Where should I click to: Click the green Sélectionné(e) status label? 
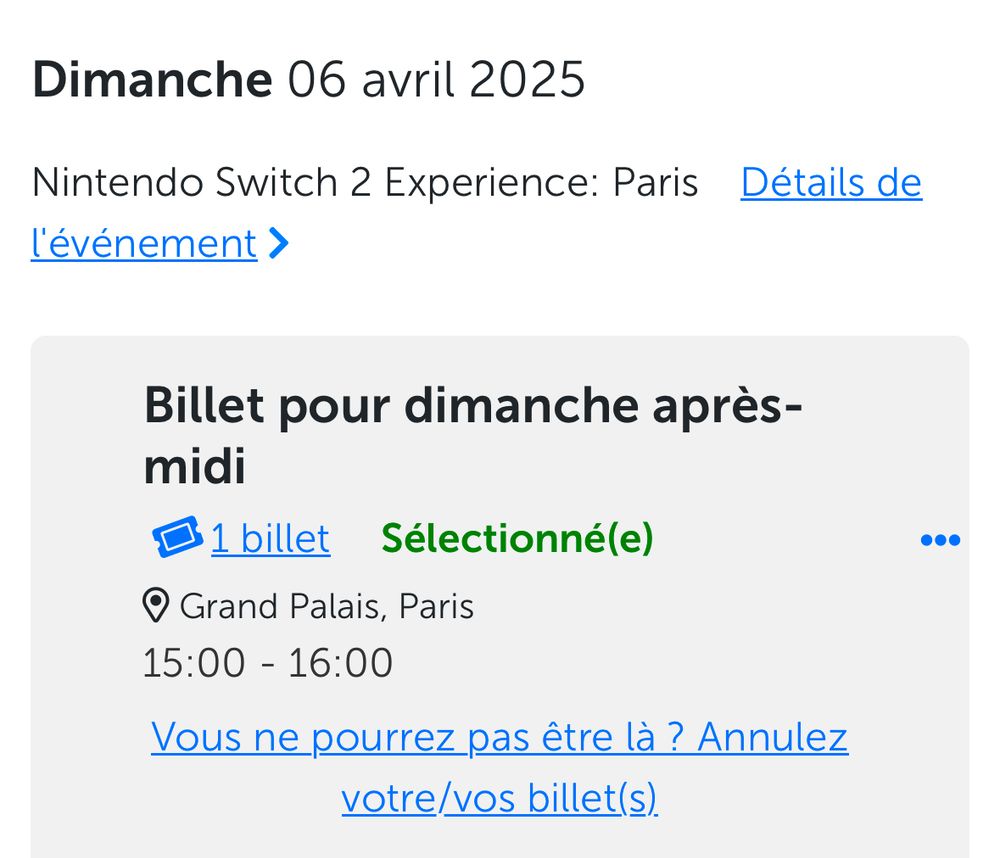(517, 539)
